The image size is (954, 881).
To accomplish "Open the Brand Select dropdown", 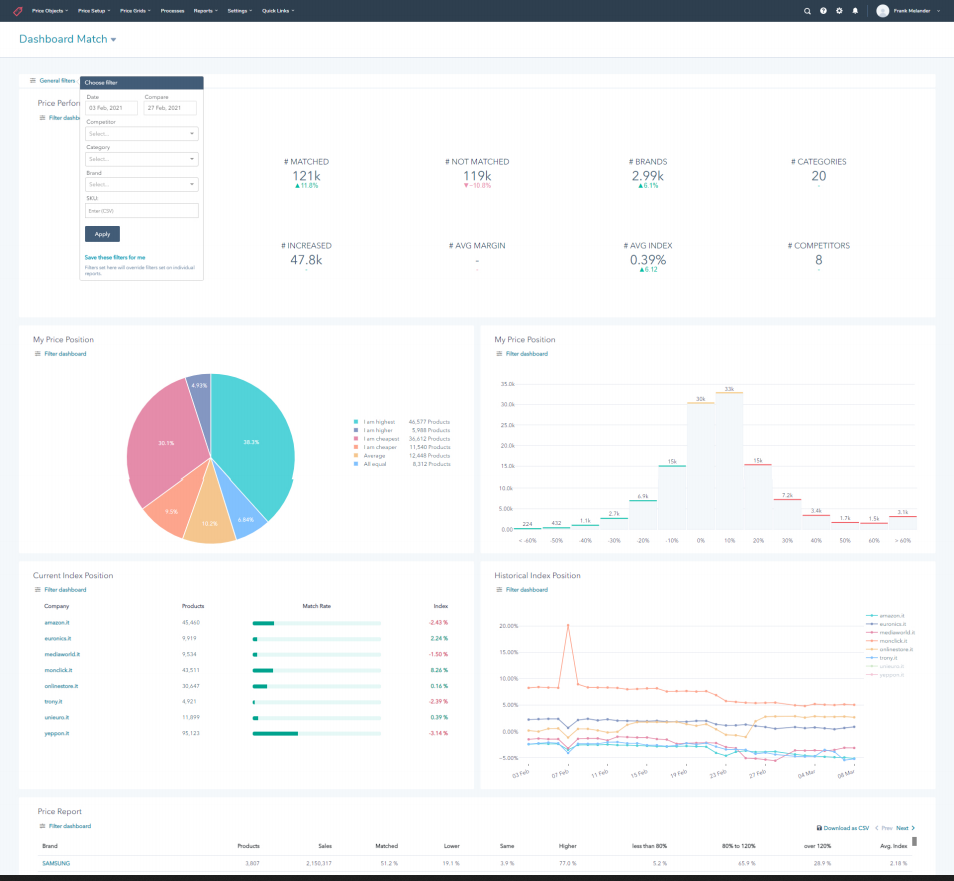I will point(141,183).
